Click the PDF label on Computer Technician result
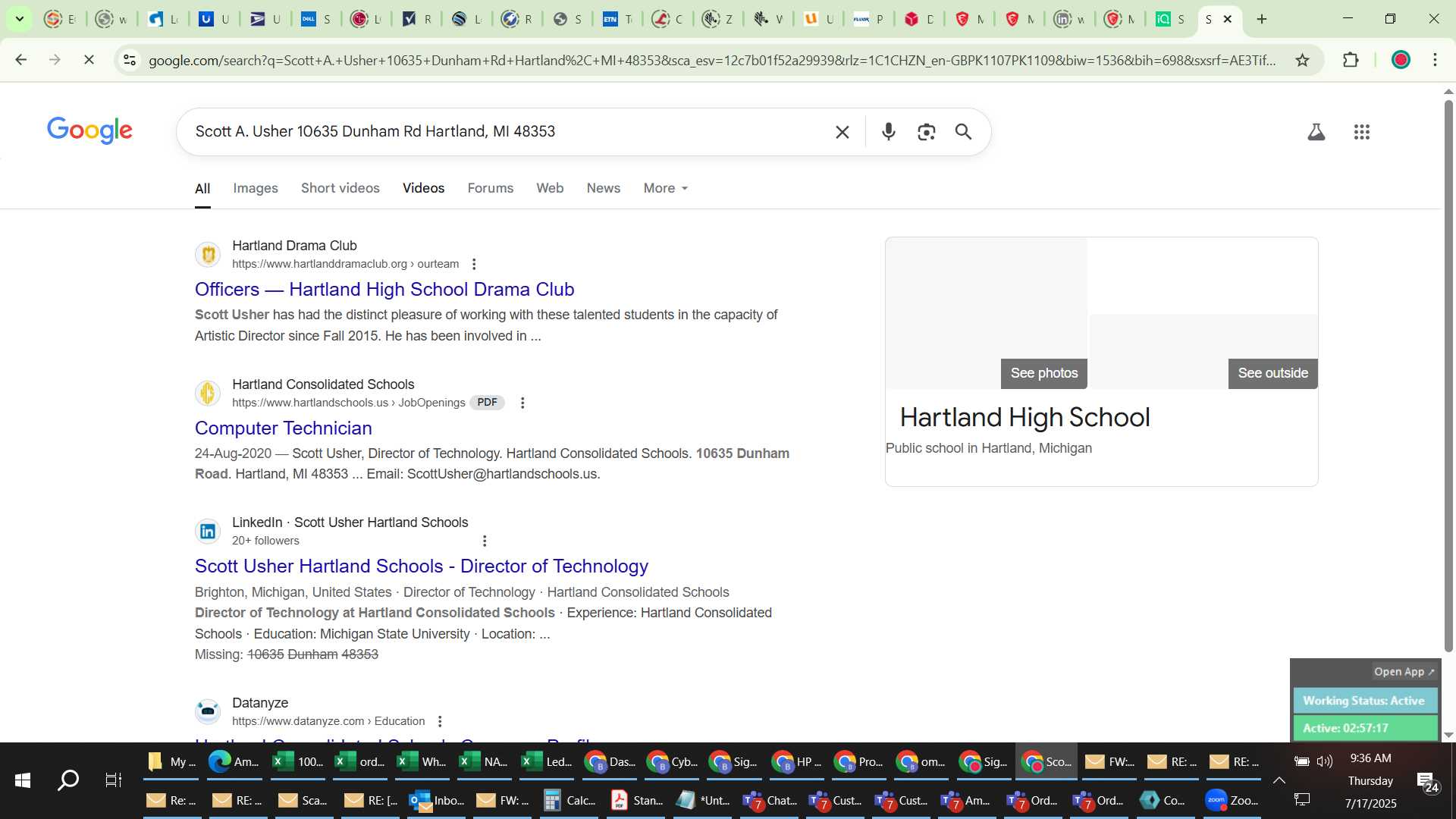Viewport: 1456px width, 819px height. coord(487,403)
